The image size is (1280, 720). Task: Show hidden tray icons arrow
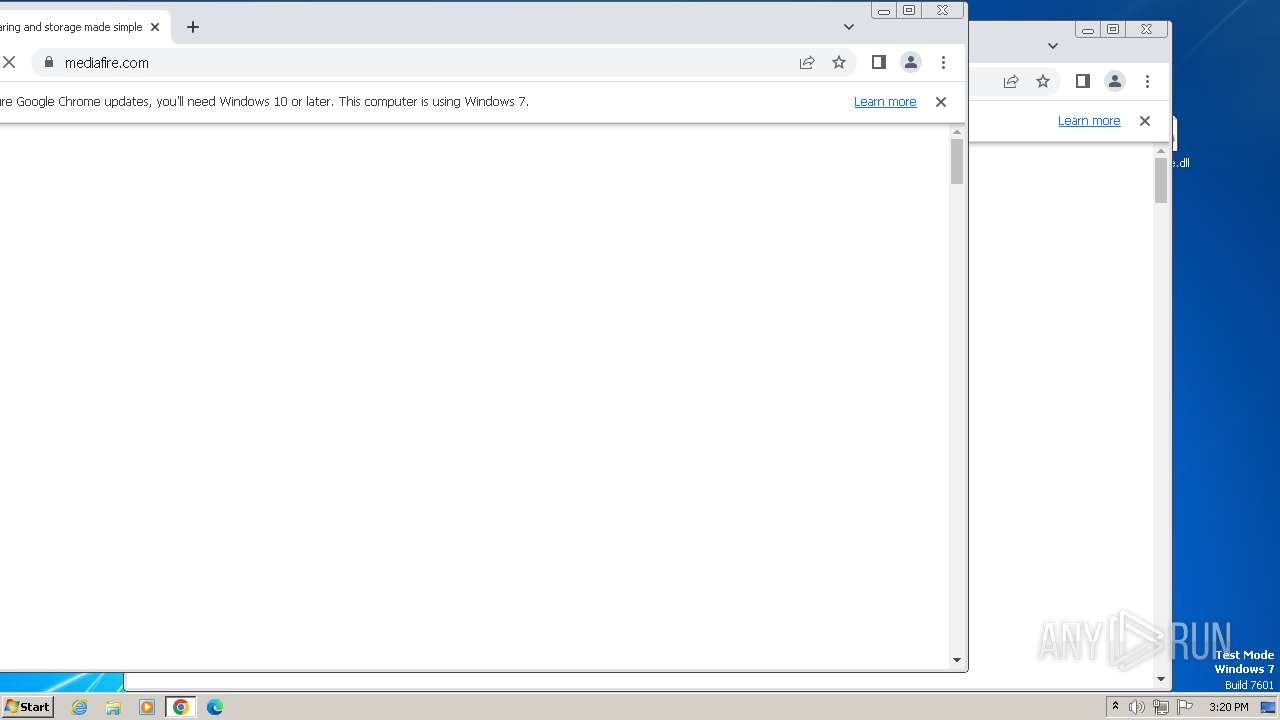pos(1115,707)
